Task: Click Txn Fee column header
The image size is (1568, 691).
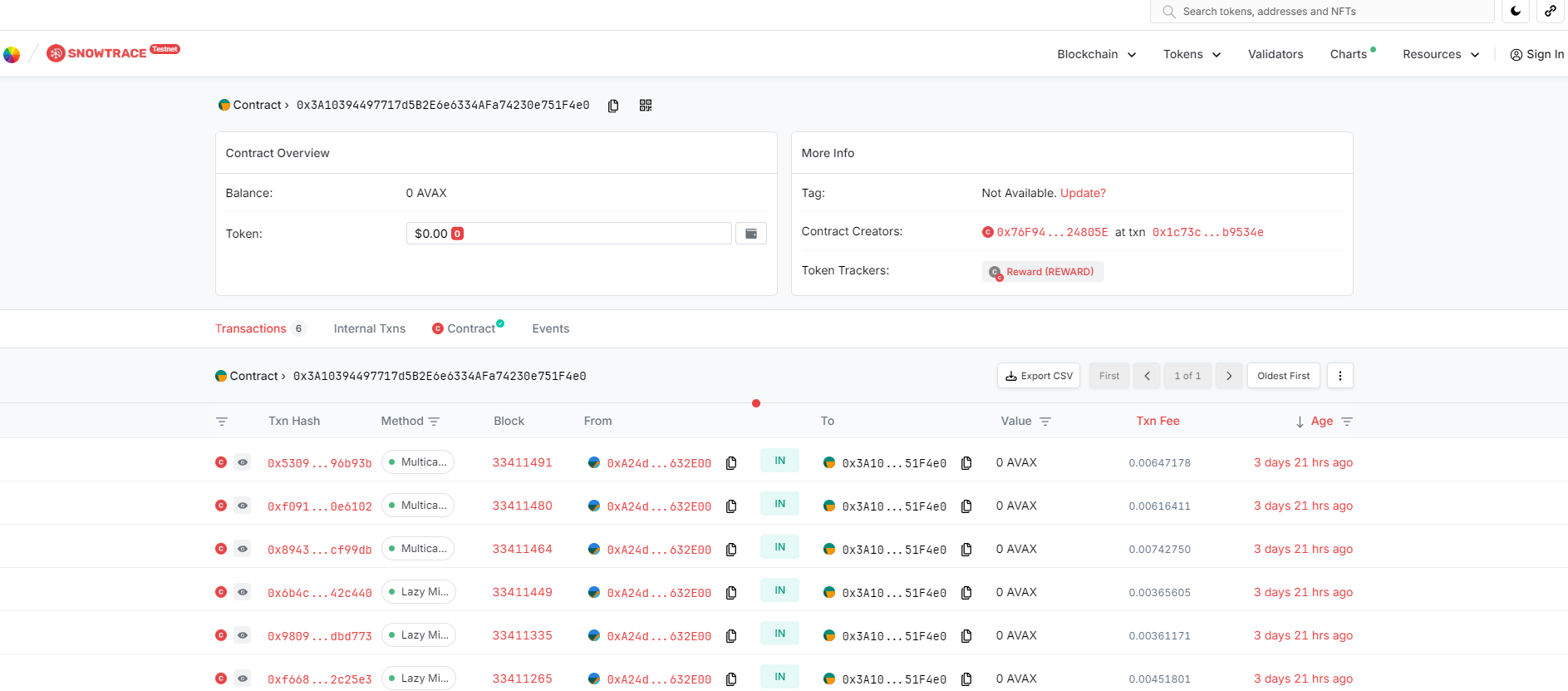Action: (1158, 421)
